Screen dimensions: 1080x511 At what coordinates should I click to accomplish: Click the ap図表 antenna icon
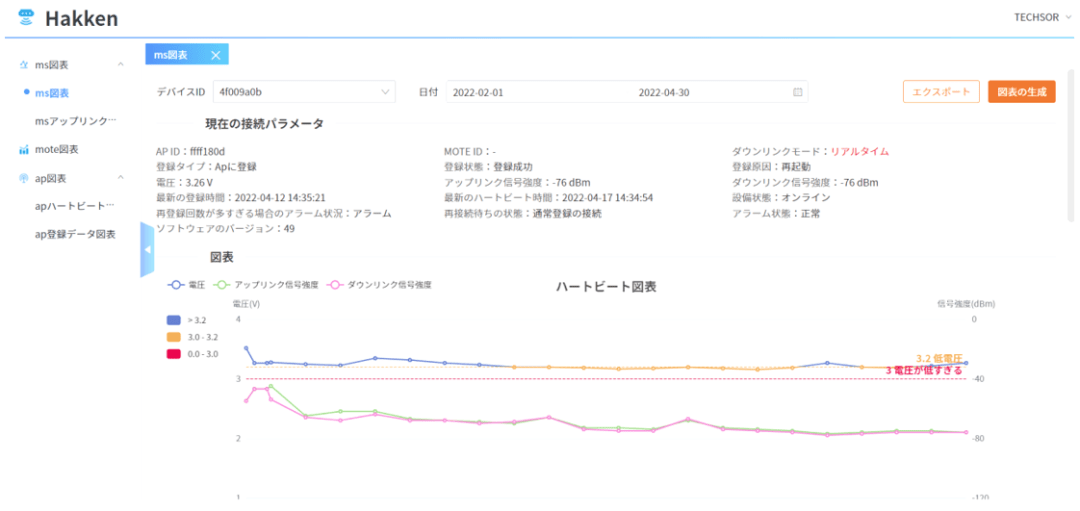click(24, 178)
